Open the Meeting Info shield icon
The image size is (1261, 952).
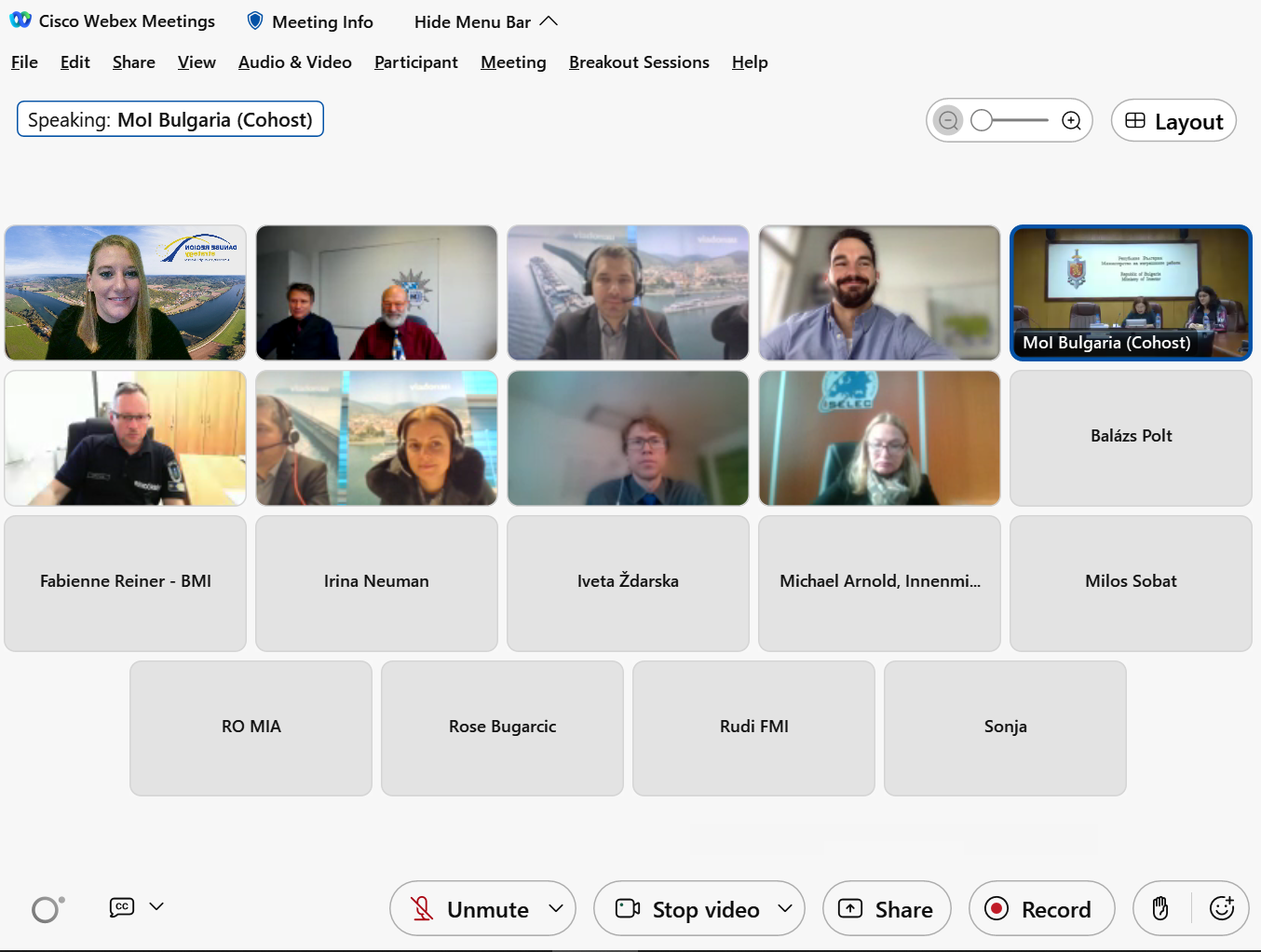(x=255, y=21)
